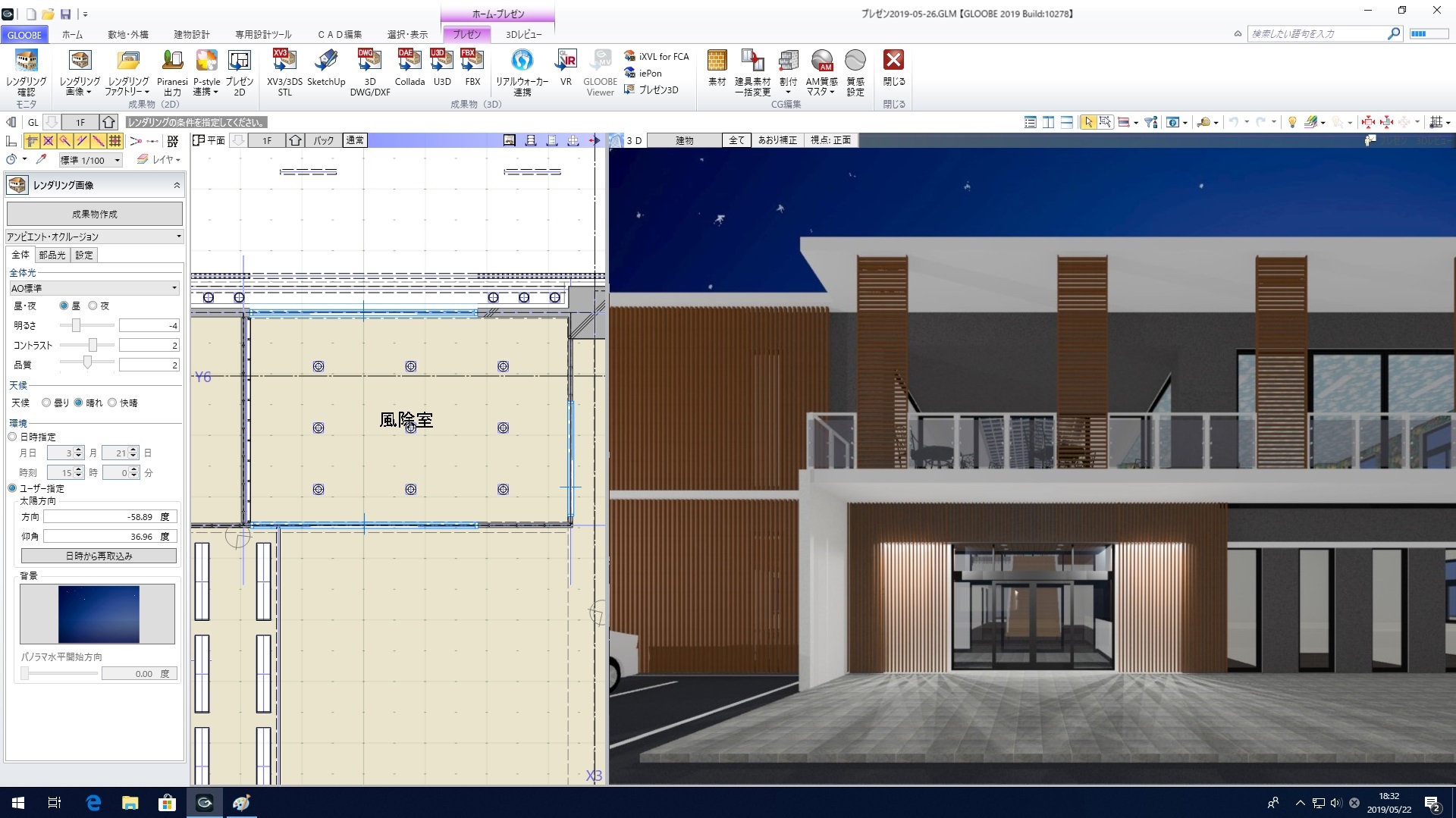Click the 視点: 正面 button
The image size is (1456, 818).
click(x=831, y=140)
